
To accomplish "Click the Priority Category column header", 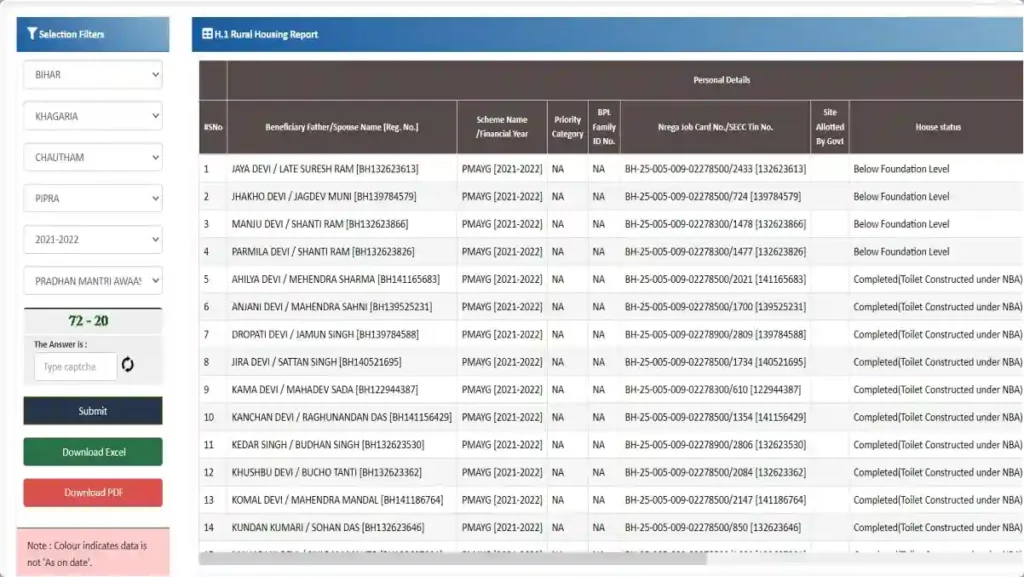I will (568, 127).
